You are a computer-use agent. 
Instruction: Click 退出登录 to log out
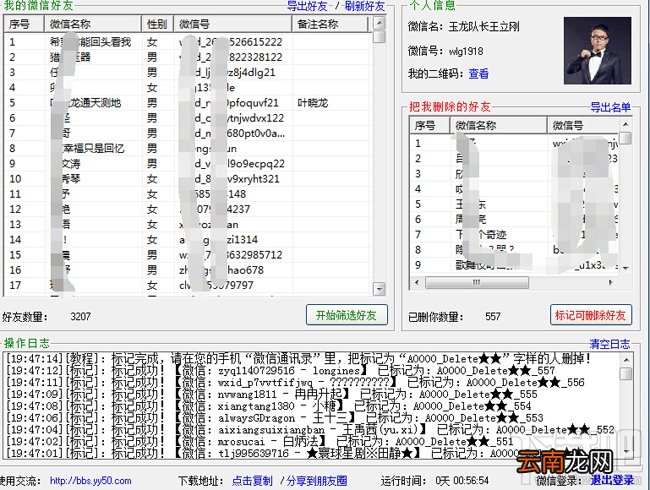click(x=613, y=480)
